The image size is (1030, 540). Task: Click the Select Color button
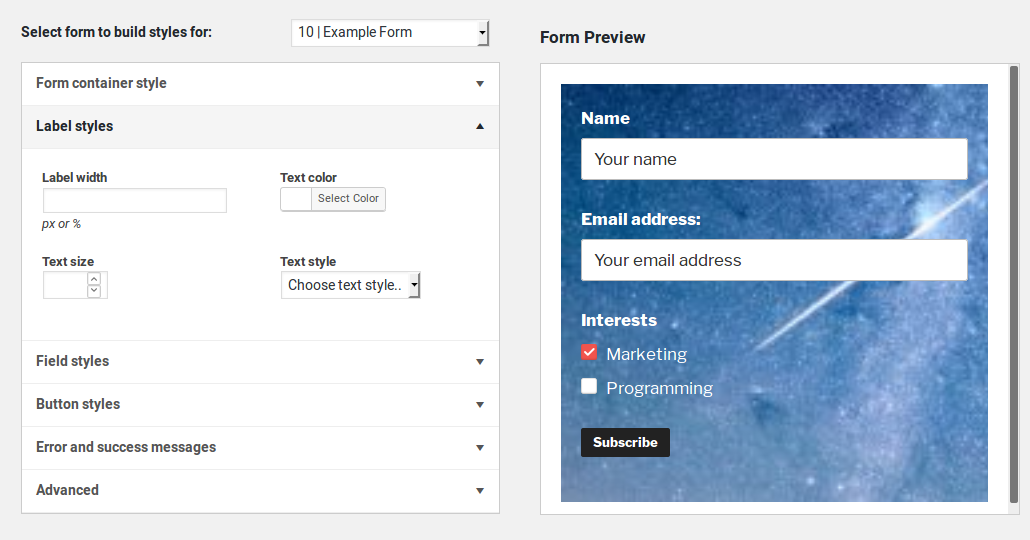coord(348,199)
